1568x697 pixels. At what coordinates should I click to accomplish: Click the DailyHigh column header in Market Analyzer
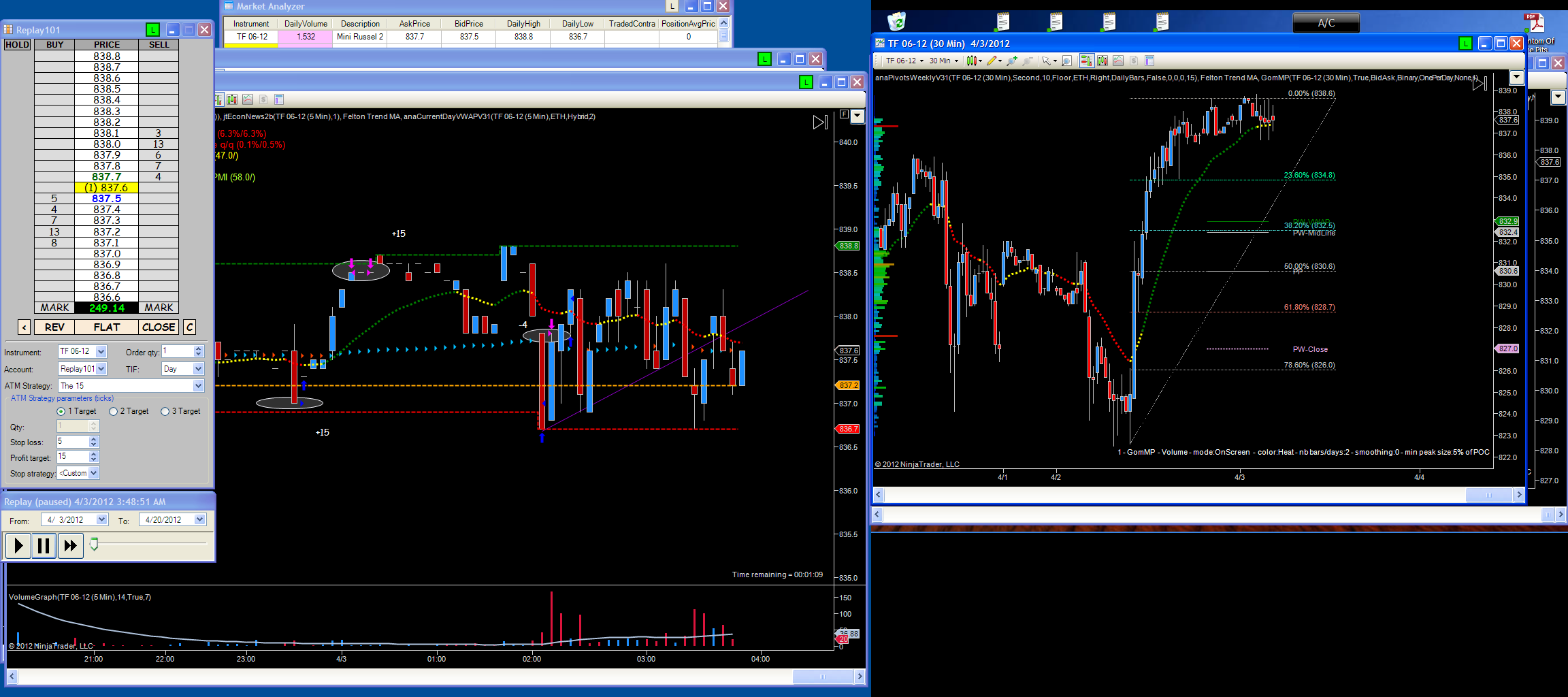point(523,24)
